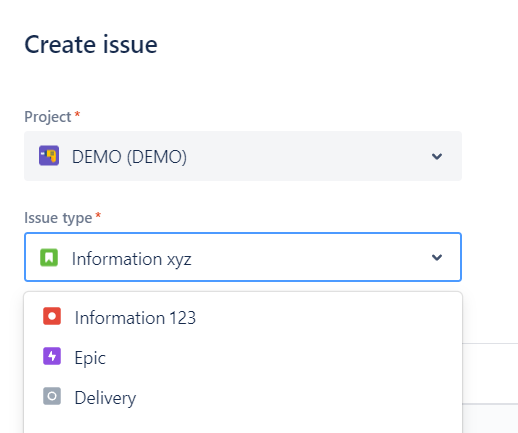Screen dimensions: 518x433
Task: Click the DEMO project avatar icon
Action: pyautogui.click(x=49, y=156)
